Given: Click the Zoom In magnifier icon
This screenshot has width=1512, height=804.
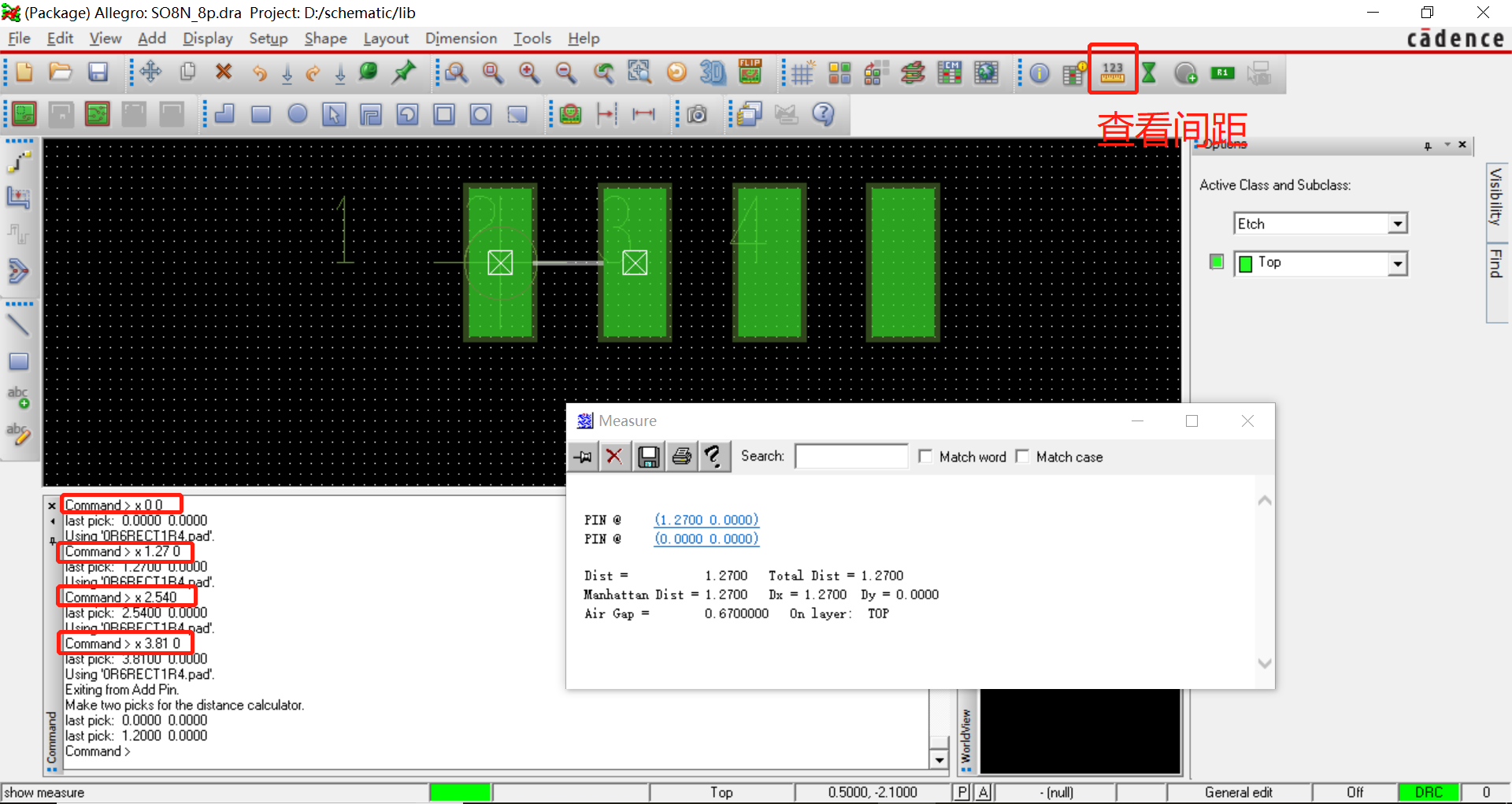Looking at the screenshot, I should pyautogui.click(x=529, y=72).
